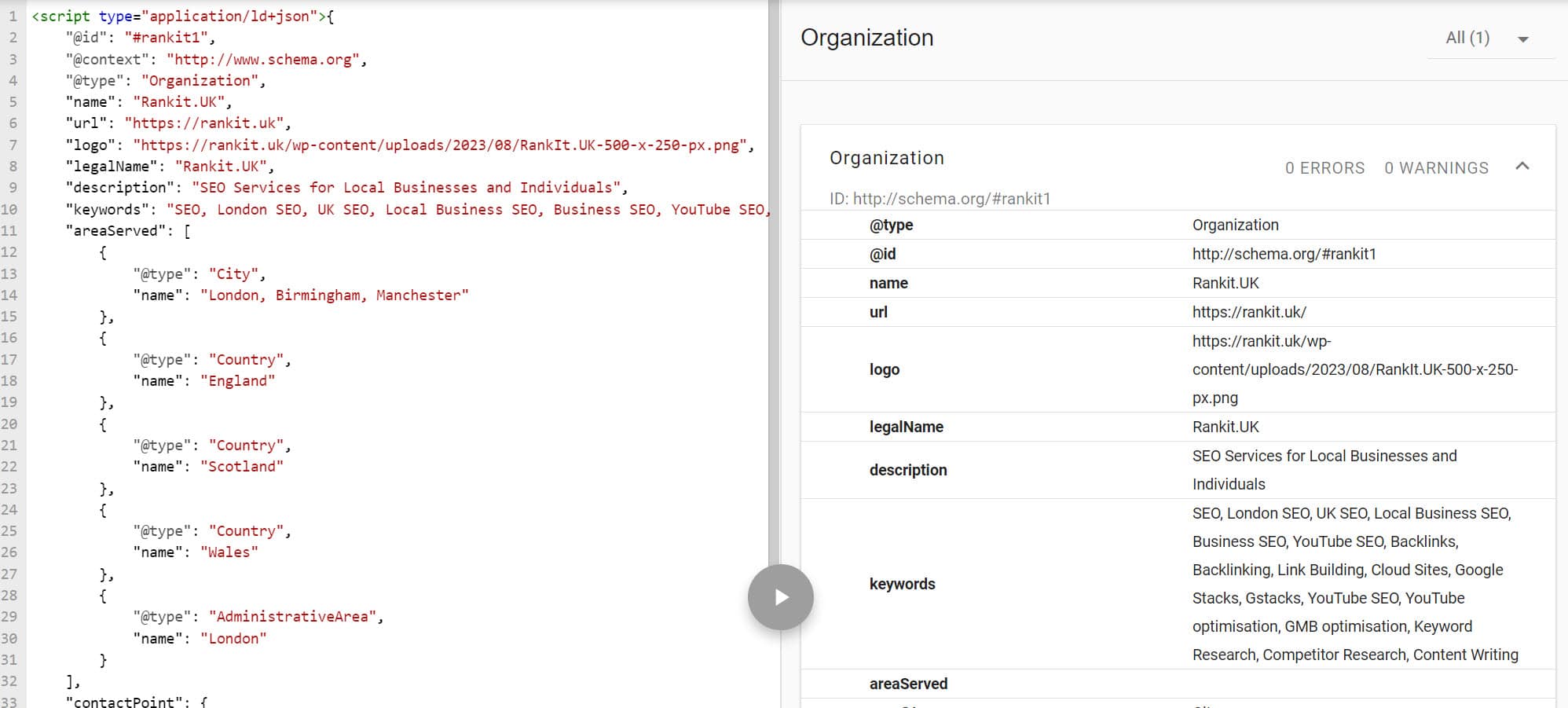This screenshot has height=708, width=1568.
Task: Click the "@type": "Organization" code line
Action: coord(166,80)
